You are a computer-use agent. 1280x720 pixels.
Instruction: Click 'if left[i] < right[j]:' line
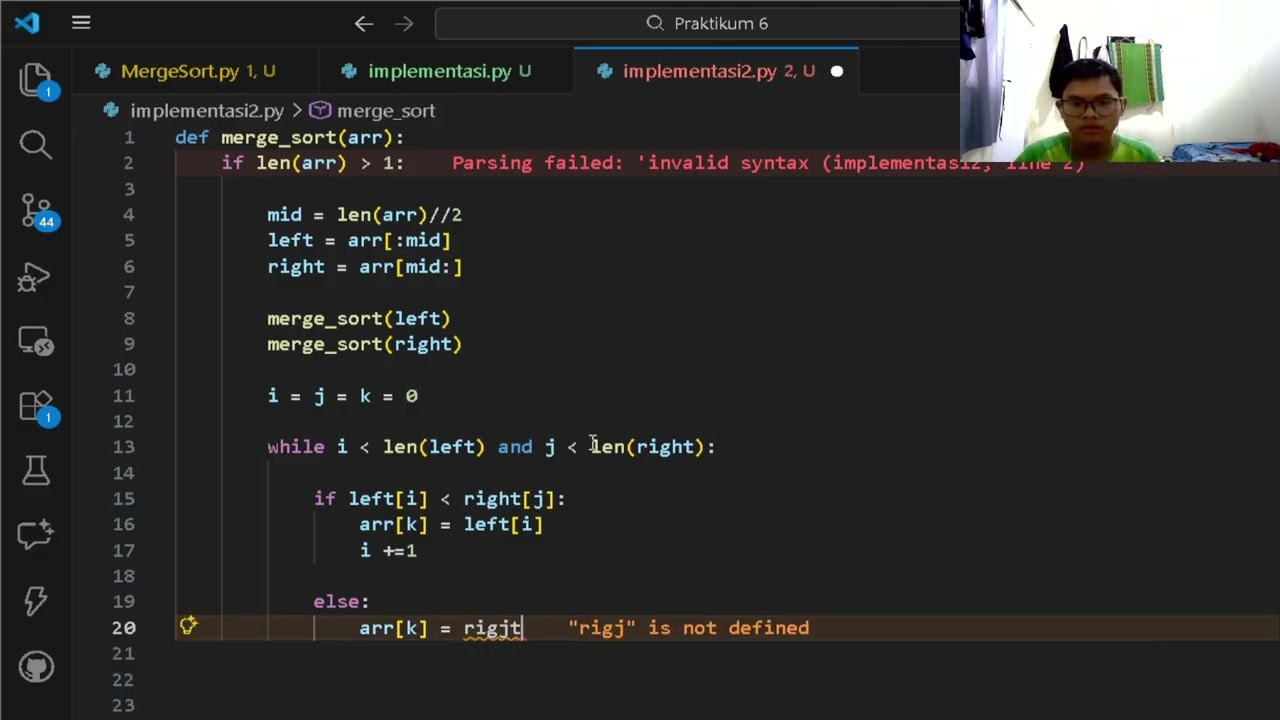(x=439, y=499)
